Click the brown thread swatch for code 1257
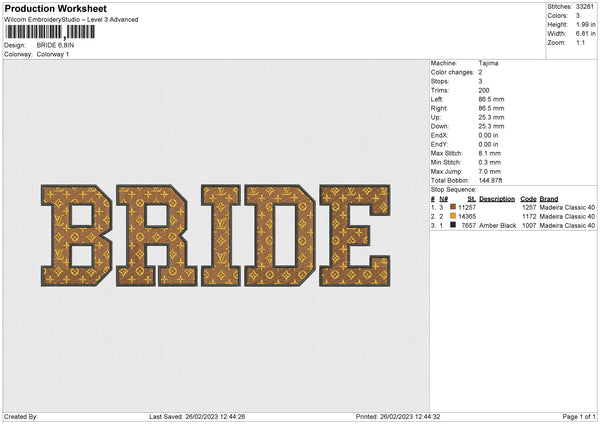 [453, 207]
